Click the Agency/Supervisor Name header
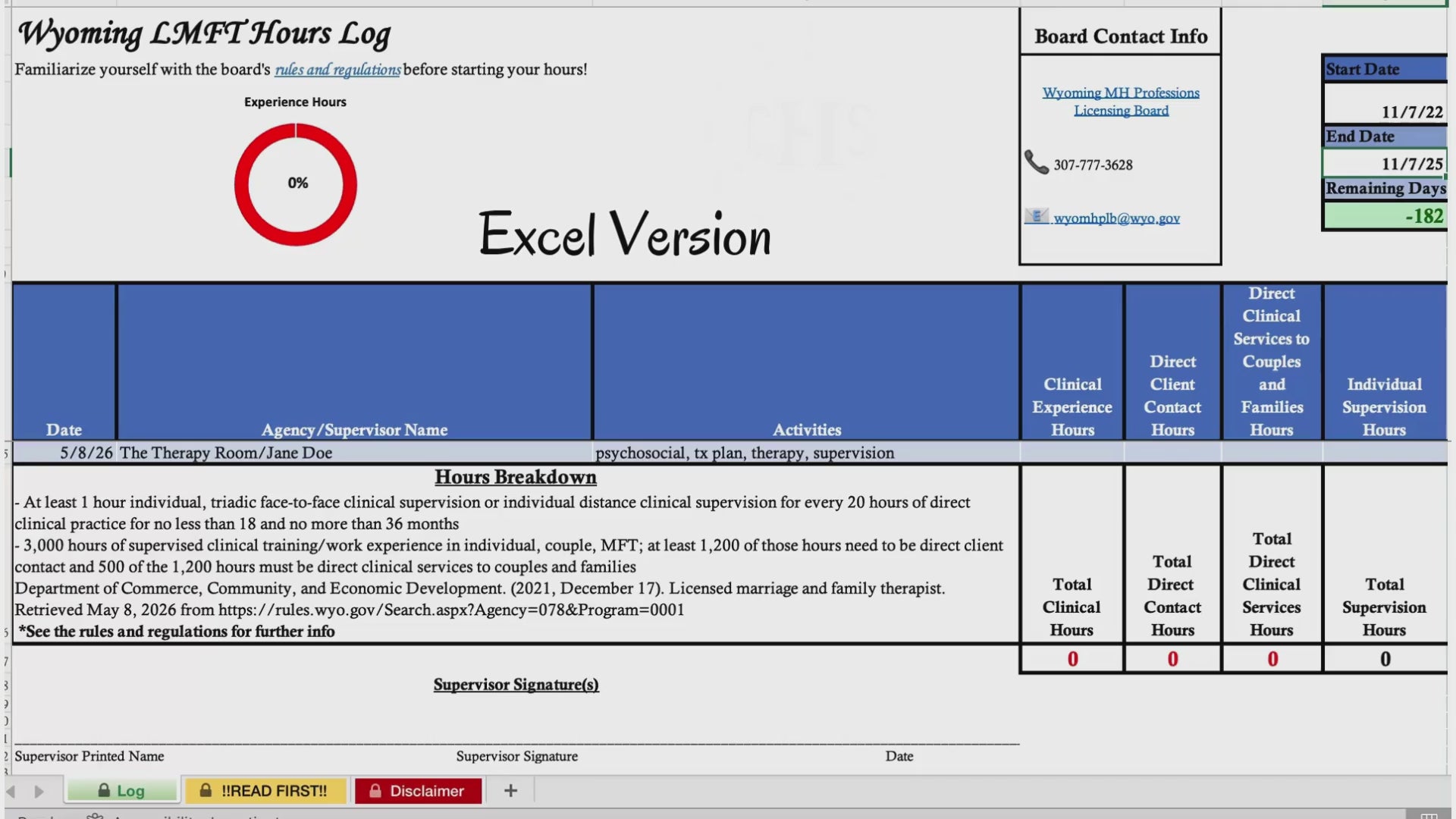This screenshot has height=819, width=1456. click(355, 362)
